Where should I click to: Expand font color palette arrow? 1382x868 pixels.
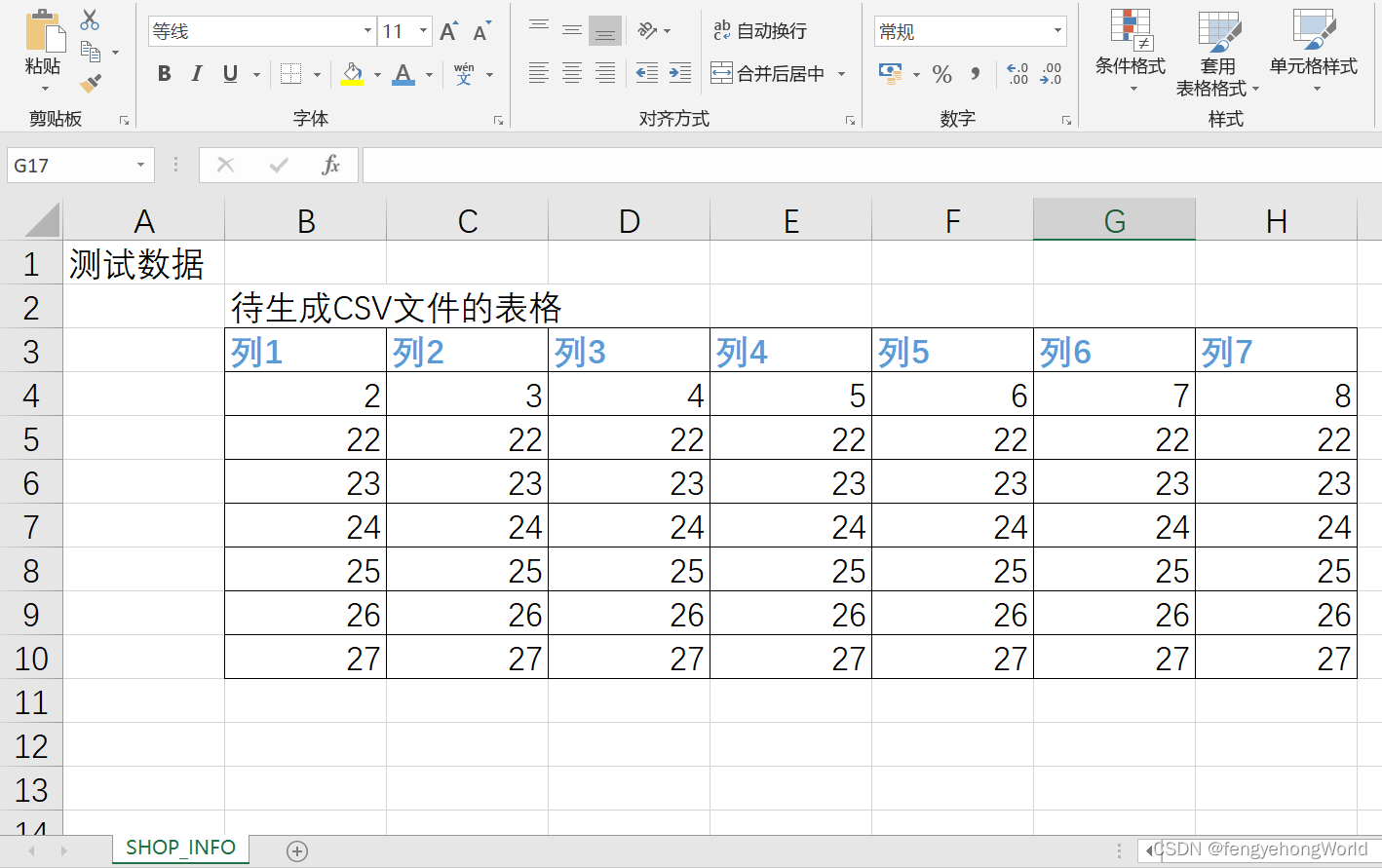coord(429,74)
